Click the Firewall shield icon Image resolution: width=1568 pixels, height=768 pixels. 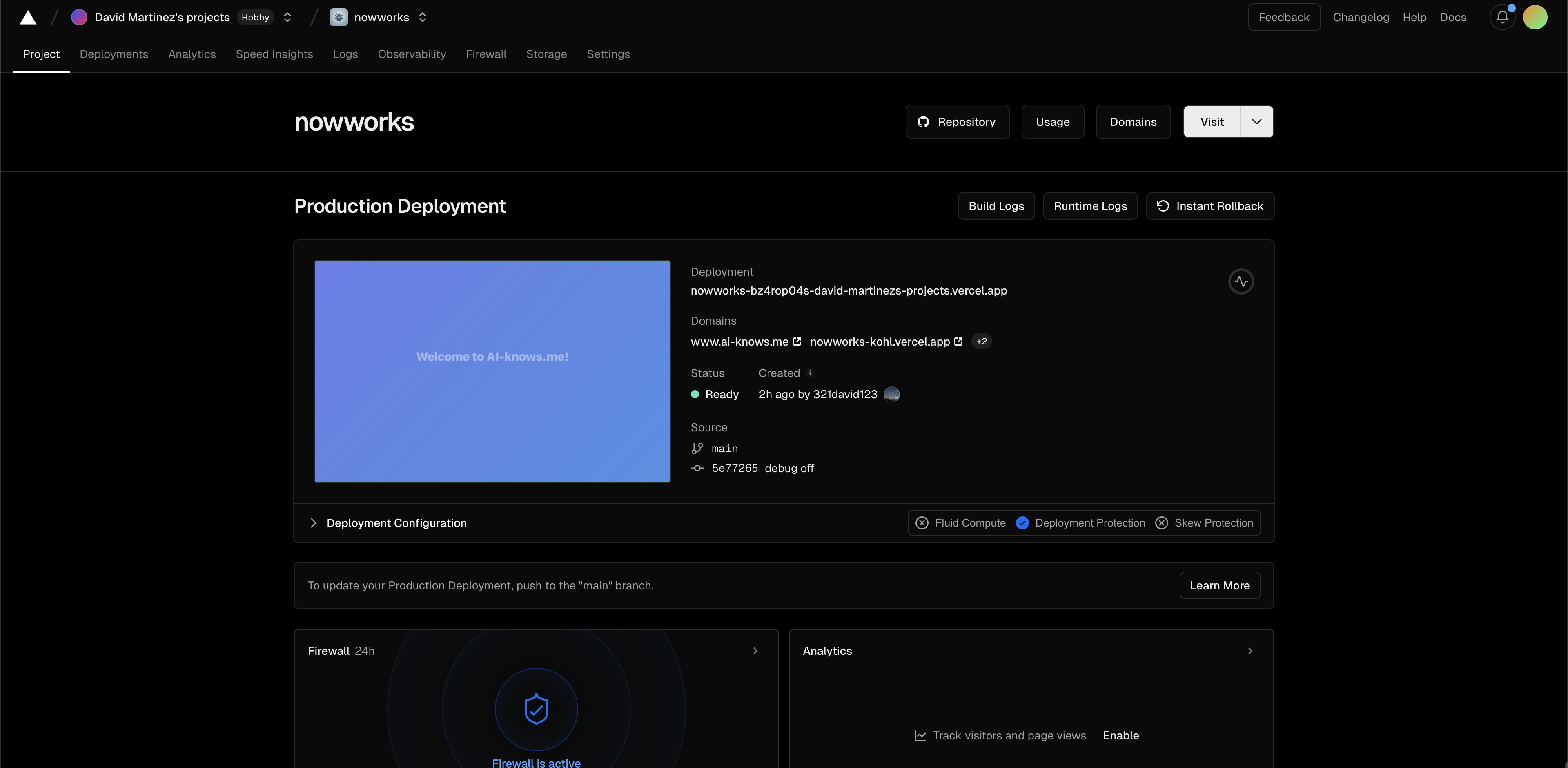536,709
